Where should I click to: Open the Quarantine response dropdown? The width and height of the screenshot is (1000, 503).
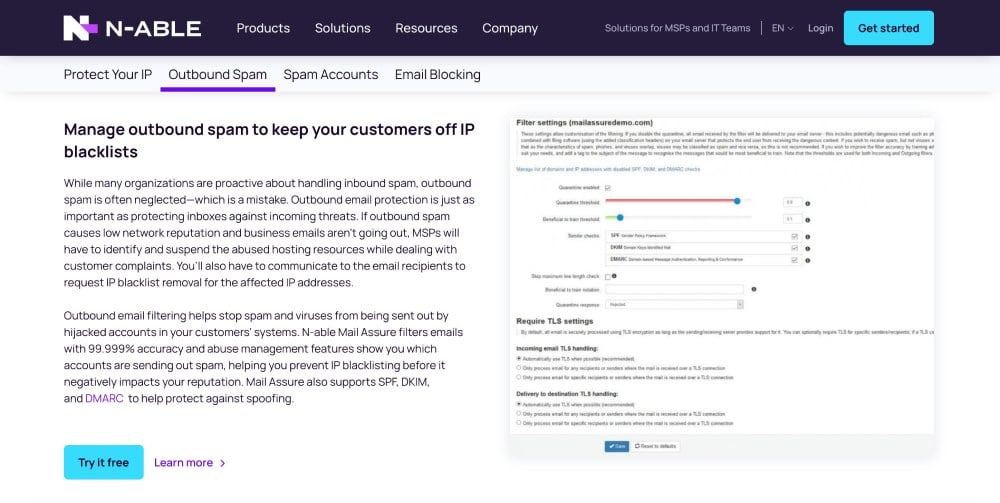click(x=674, y=305)
